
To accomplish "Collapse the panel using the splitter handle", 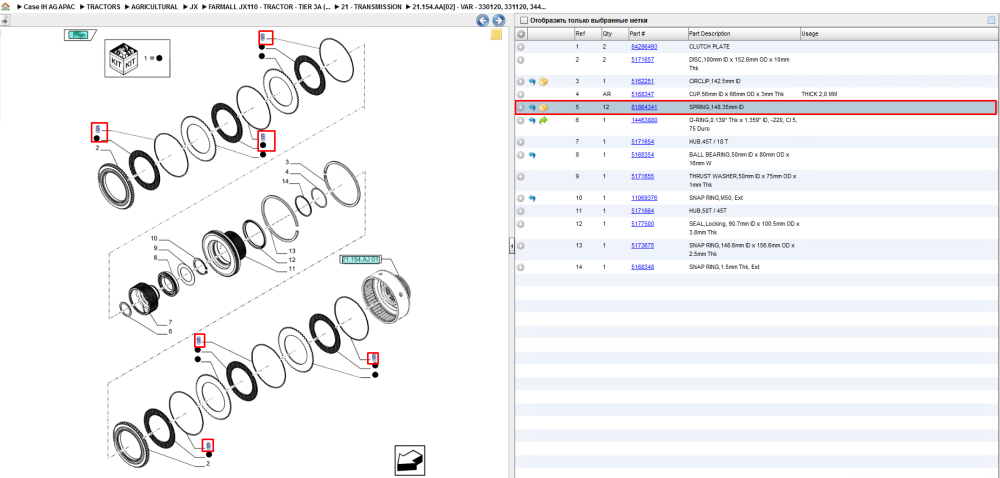I will point(511,247).
